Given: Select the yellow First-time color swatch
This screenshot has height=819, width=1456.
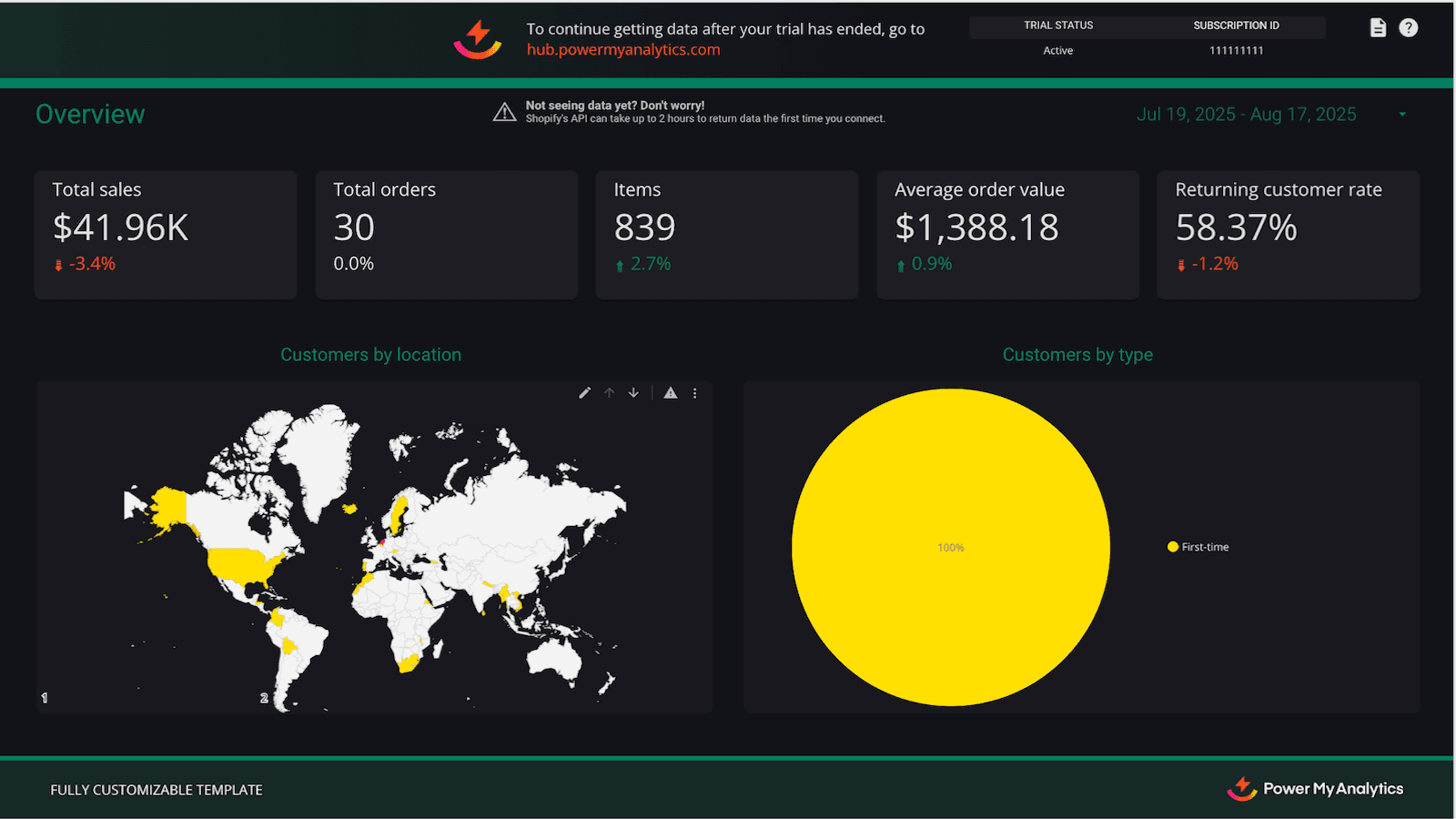Looking at the screenshot, I should coord(1171,546).
